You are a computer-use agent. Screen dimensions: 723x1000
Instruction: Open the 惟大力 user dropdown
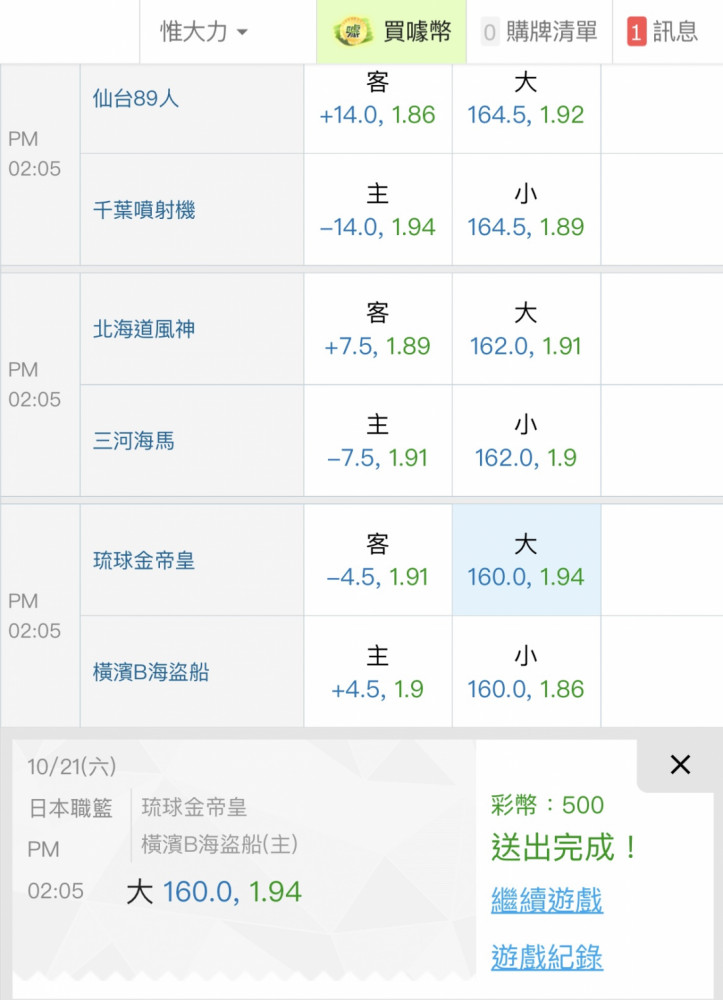click(204, 32)
